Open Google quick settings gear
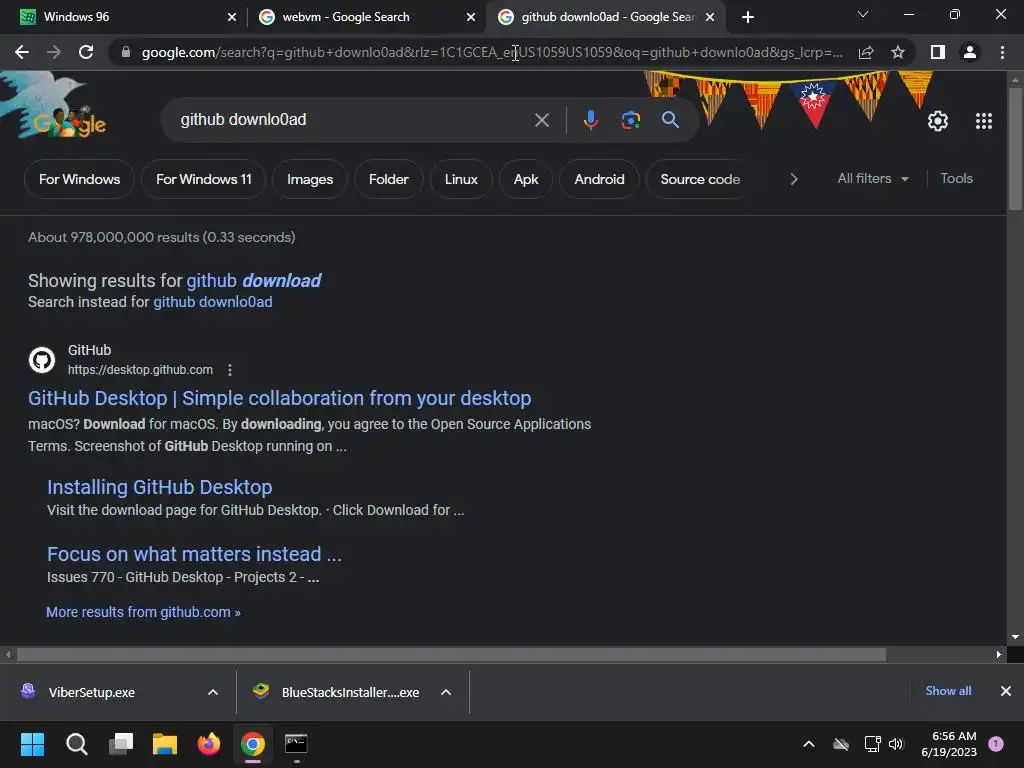Viewport: 1024px width, 768px height. coord(938,121)
